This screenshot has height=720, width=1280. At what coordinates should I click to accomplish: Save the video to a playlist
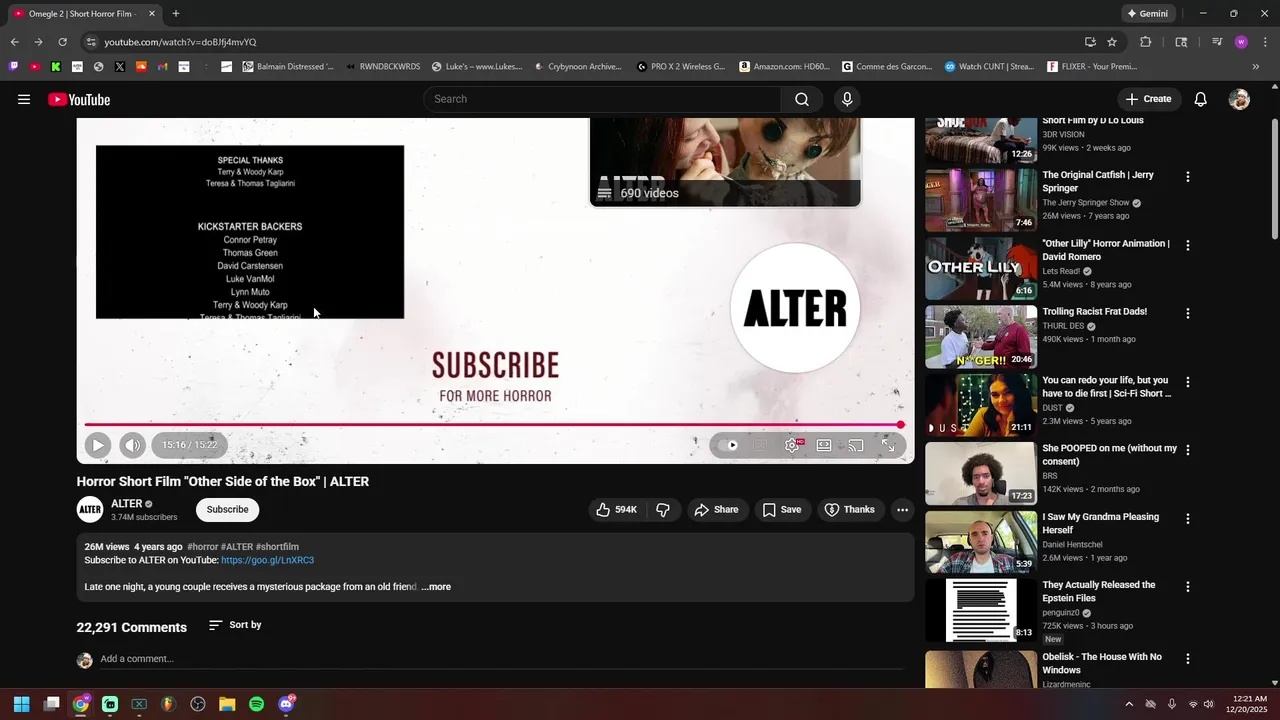tap(782, 510)
